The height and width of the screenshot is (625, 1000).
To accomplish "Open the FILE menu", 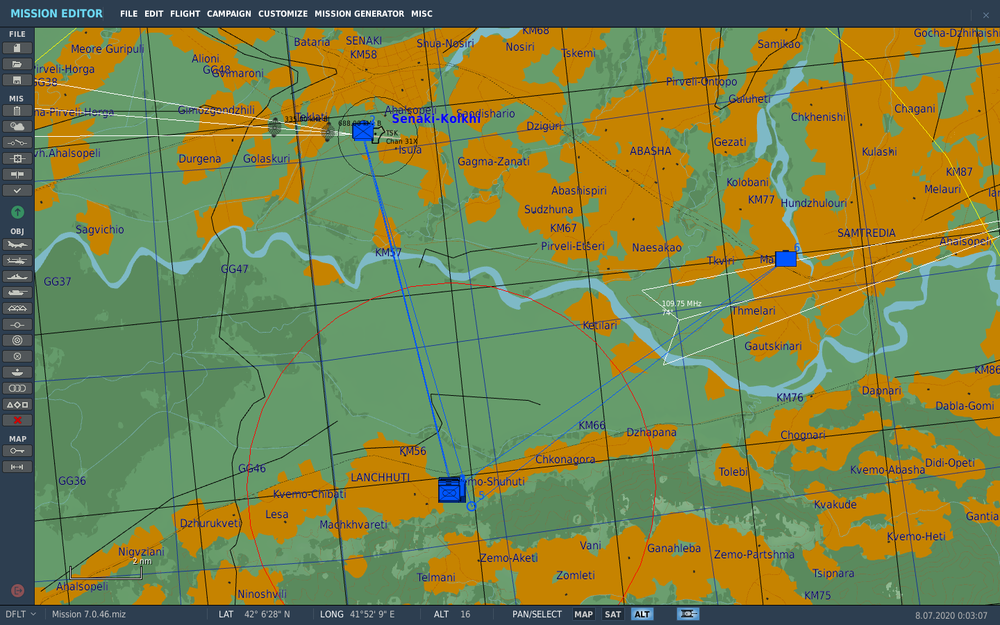I will coord(129,13).
